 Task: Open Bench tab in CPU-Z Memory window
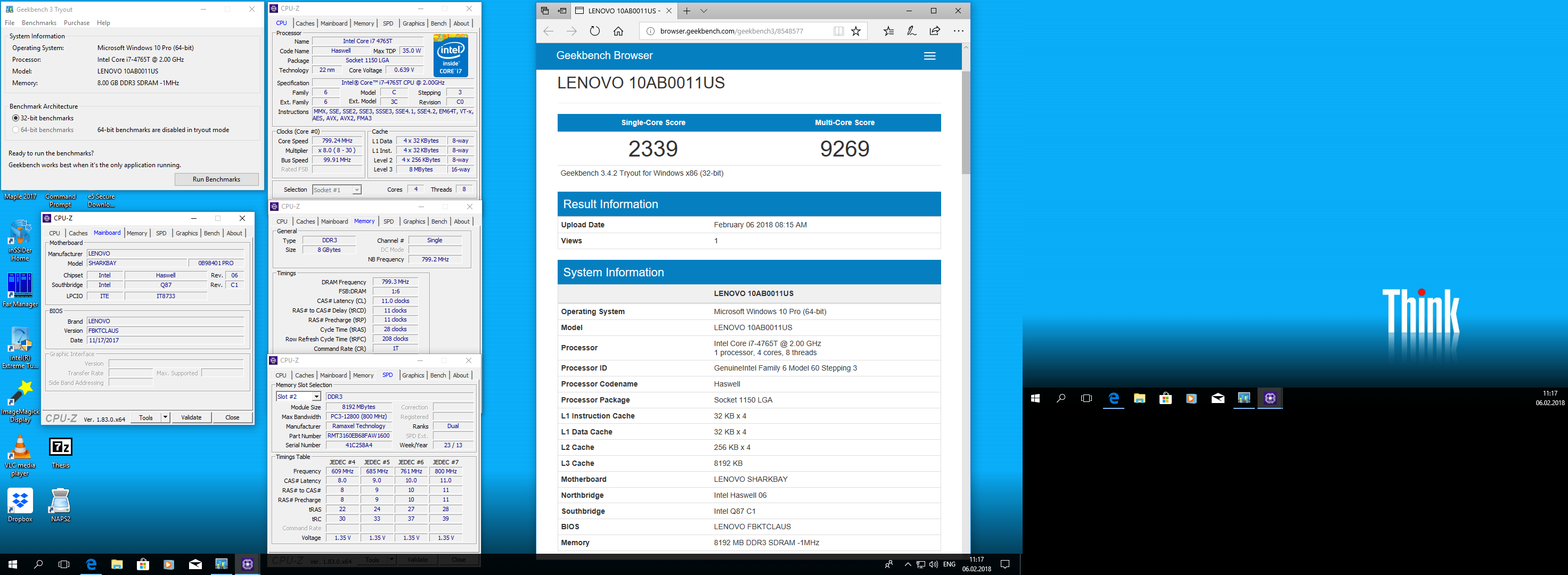439,221
